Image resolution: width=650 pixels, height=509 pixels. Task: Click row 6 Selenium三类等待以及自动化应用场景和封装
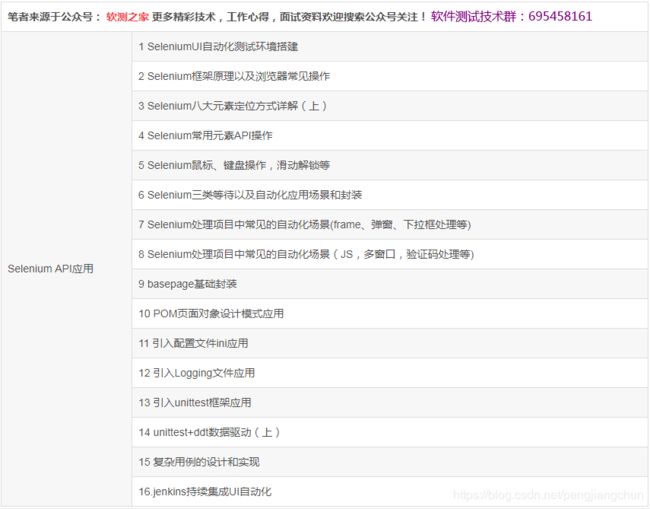[390, 195]
